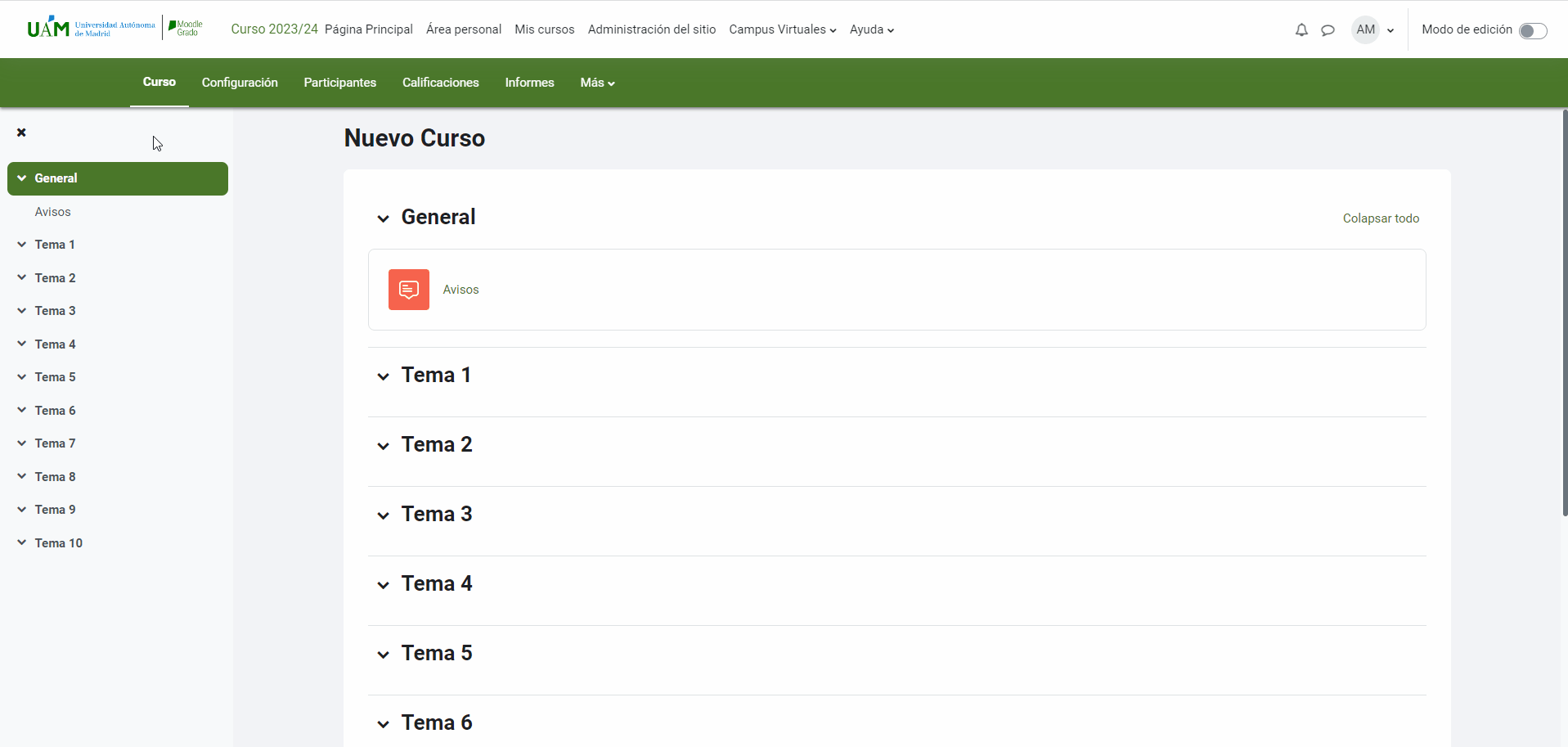Click the Moodle Grado logo

pos(186,29)
